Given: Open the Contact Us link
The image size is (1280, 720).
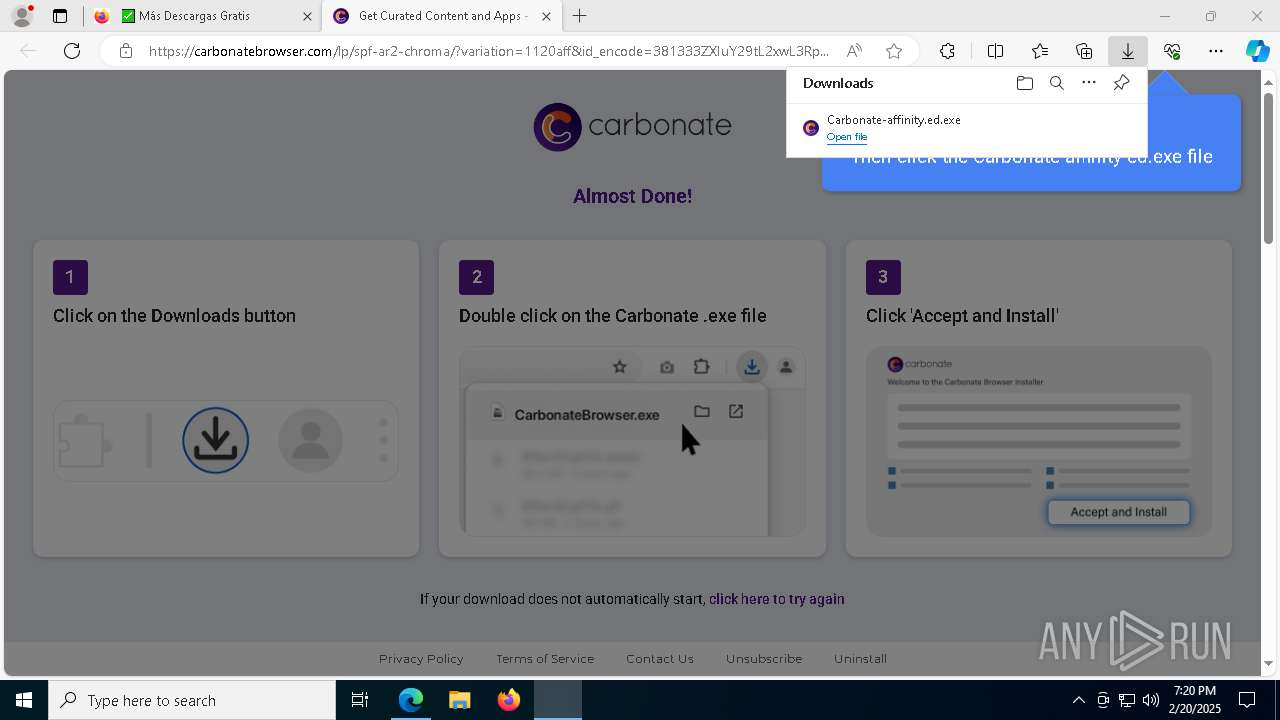Looking at the screenshot, I should (660, 659).
